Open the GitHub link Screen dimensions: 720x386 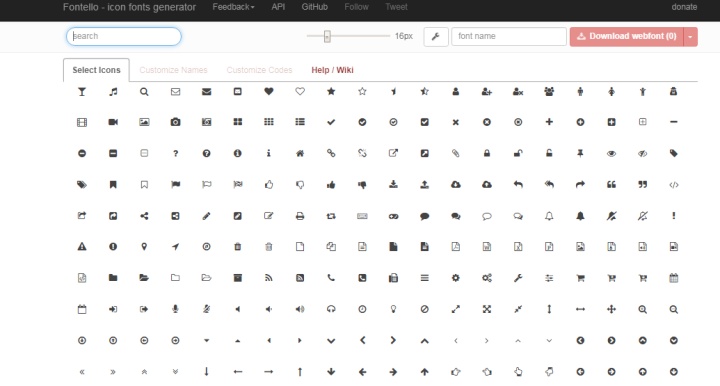point(315,7)
